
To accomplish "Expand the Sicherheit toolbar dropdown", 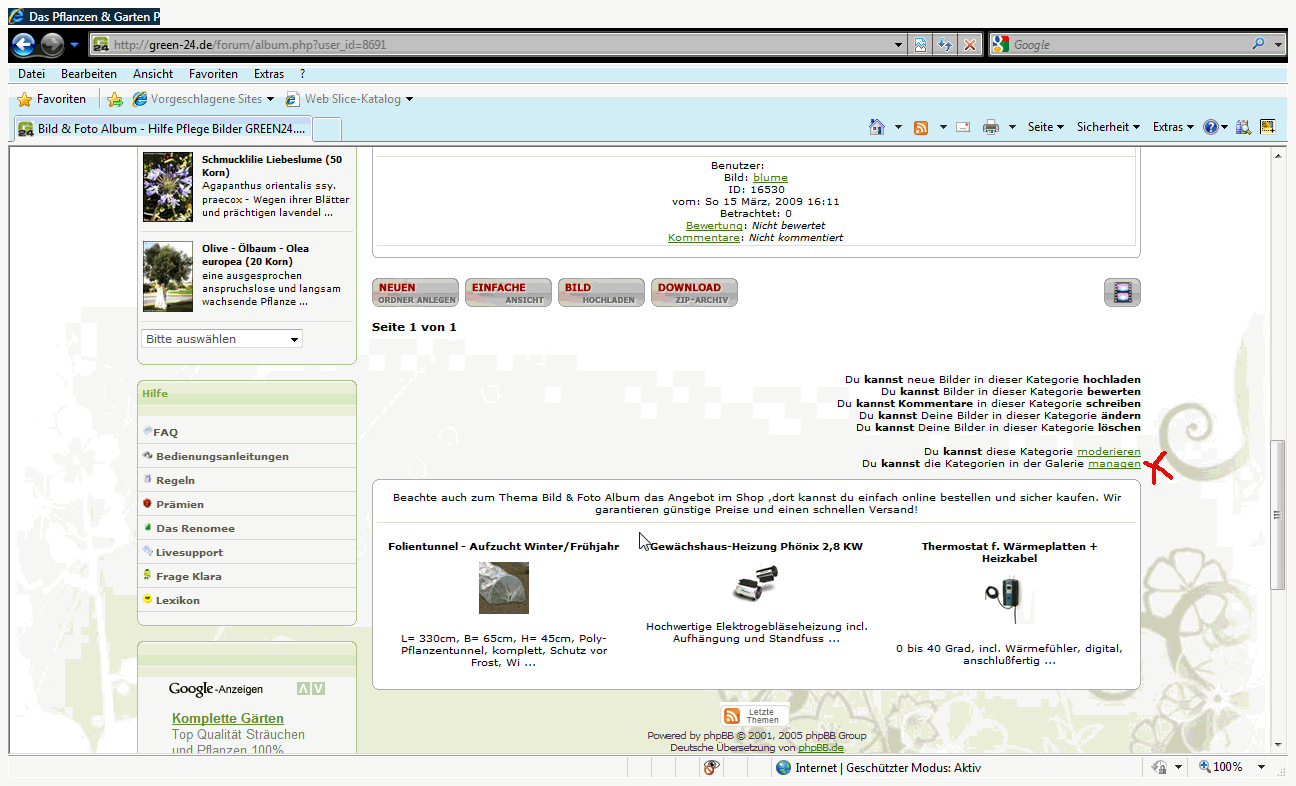I will (x=1108, y=127).
